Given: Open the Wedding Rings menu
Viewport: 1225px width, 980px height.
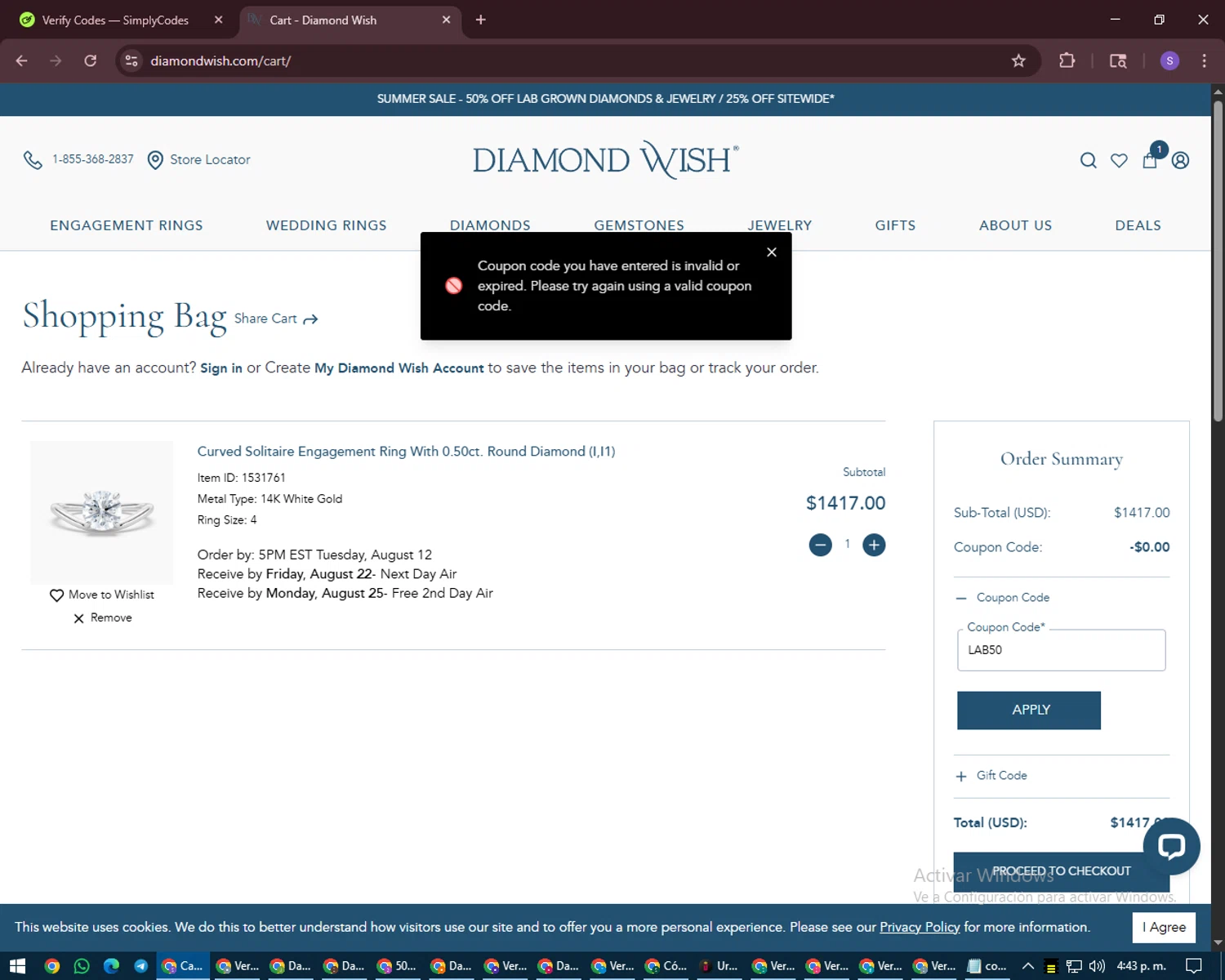Looking at the screenshot, I should click(327, 225).
